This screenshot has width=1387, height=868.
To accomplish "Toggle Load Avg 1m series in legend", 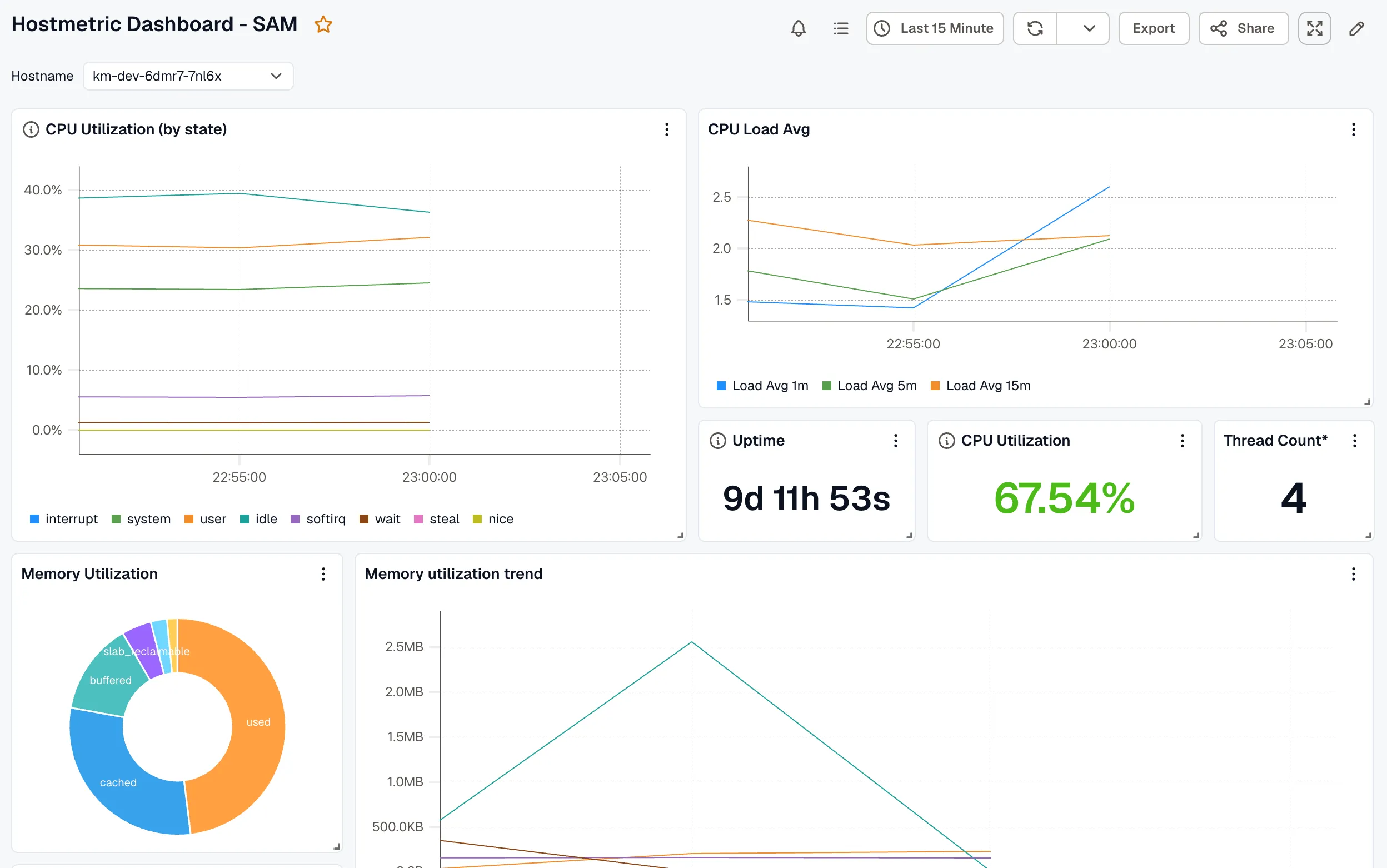I will coord(762,386).
